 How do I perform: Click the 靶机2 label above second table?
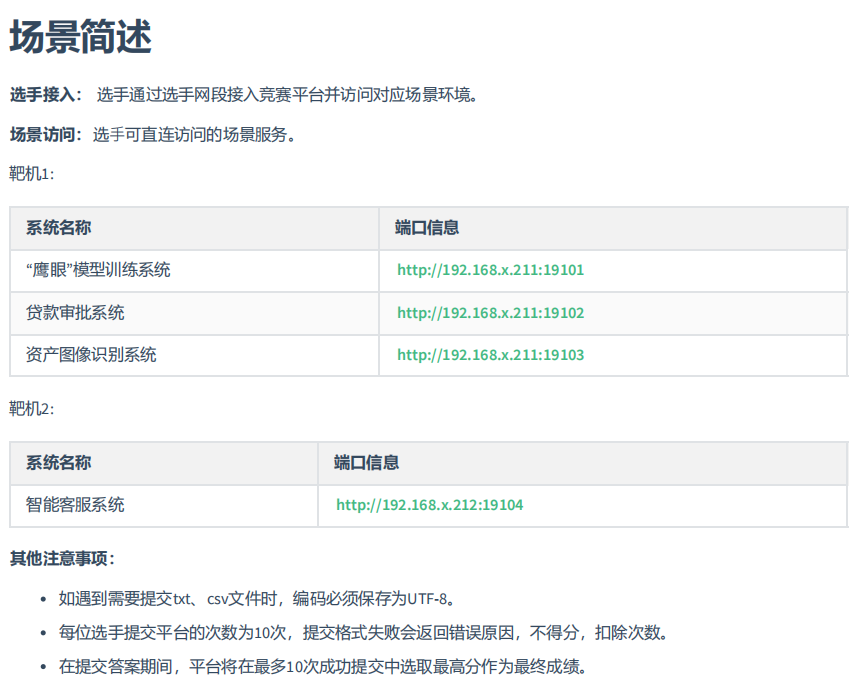coord(32,408)
